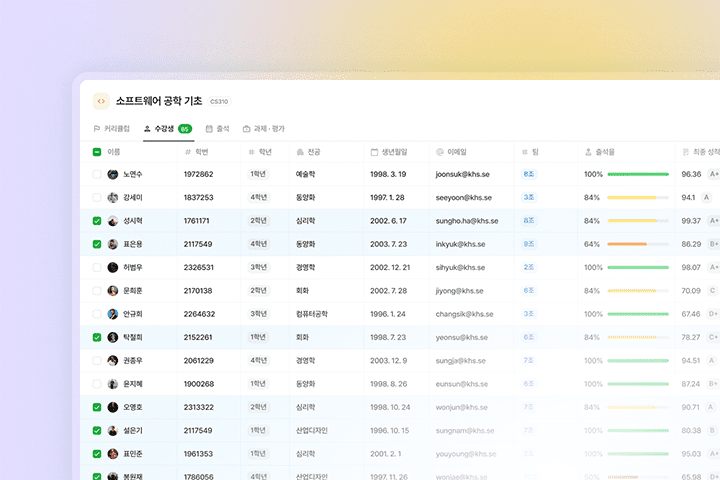Click the 이름 column header
Screen dimensions: 720x480
(x=113, y=152)
